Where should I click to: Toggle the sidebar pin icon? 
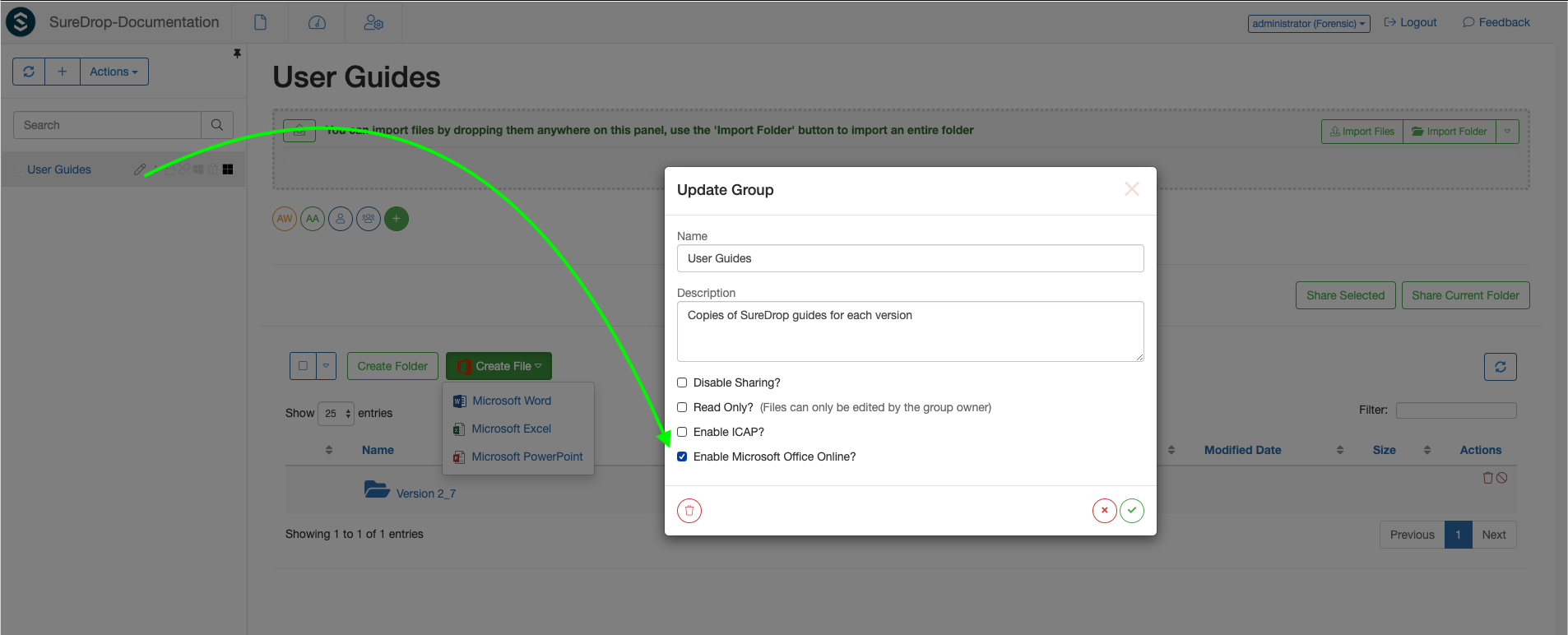(x=237, y=53)
